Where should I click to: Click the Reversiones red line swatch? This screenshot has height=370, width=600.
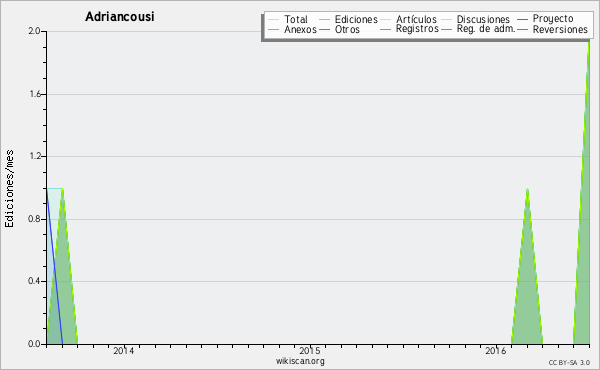(x=522, y=29)
